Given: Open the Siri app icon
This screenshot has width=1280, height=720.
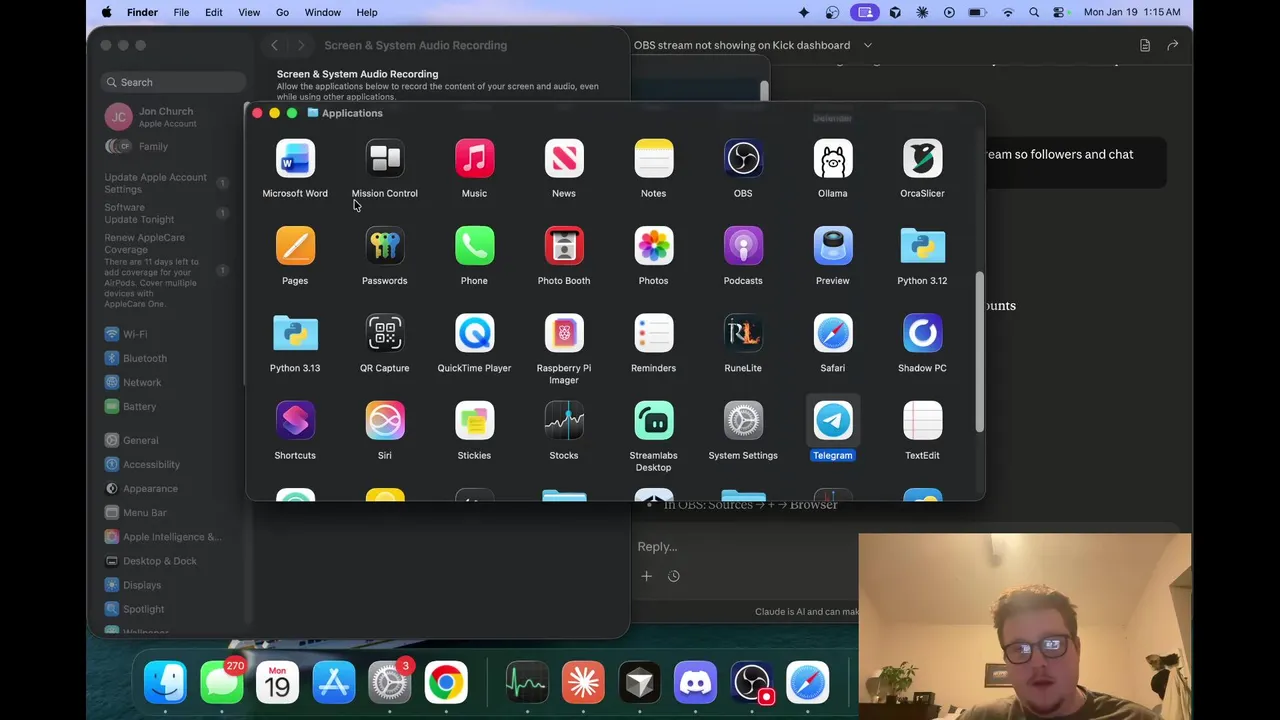Looking at the screenshot, I should click(385, 421).
